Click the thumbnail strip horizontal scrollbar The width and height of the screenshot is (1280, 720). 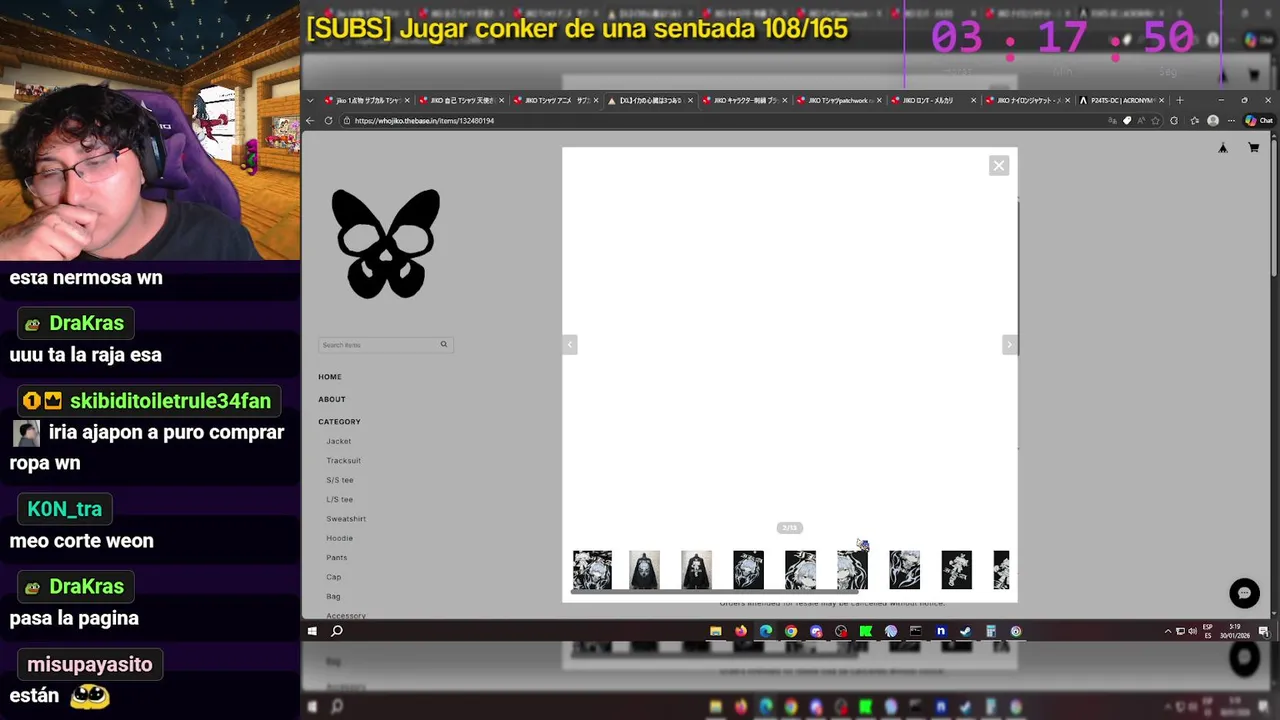(x=714, y=592)
